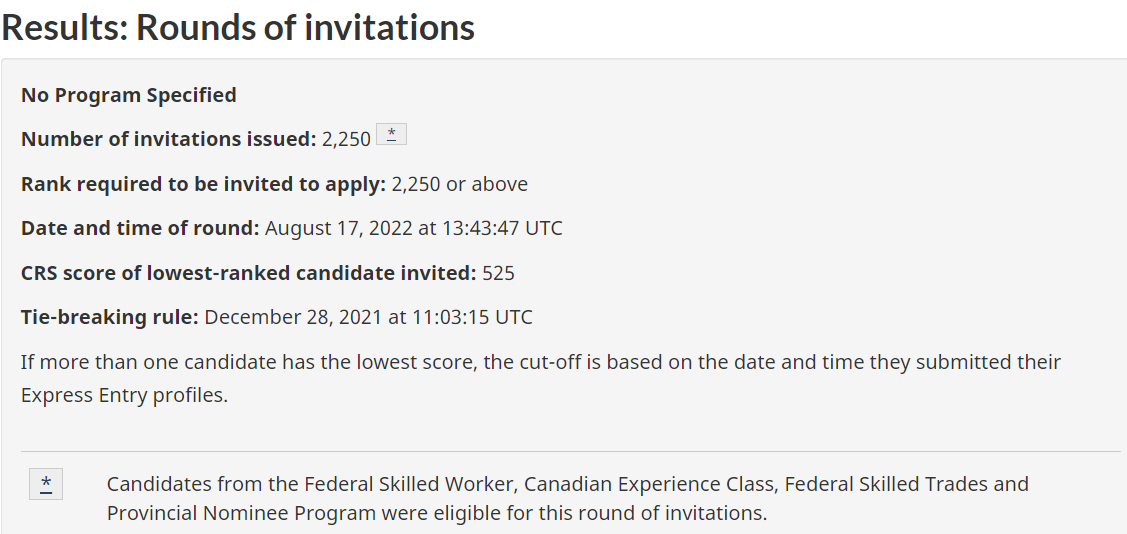This screenshot has width=1127, height=534.
Task: Click the '2,250 or above' rank value
Action: click(x=459, y=184)
